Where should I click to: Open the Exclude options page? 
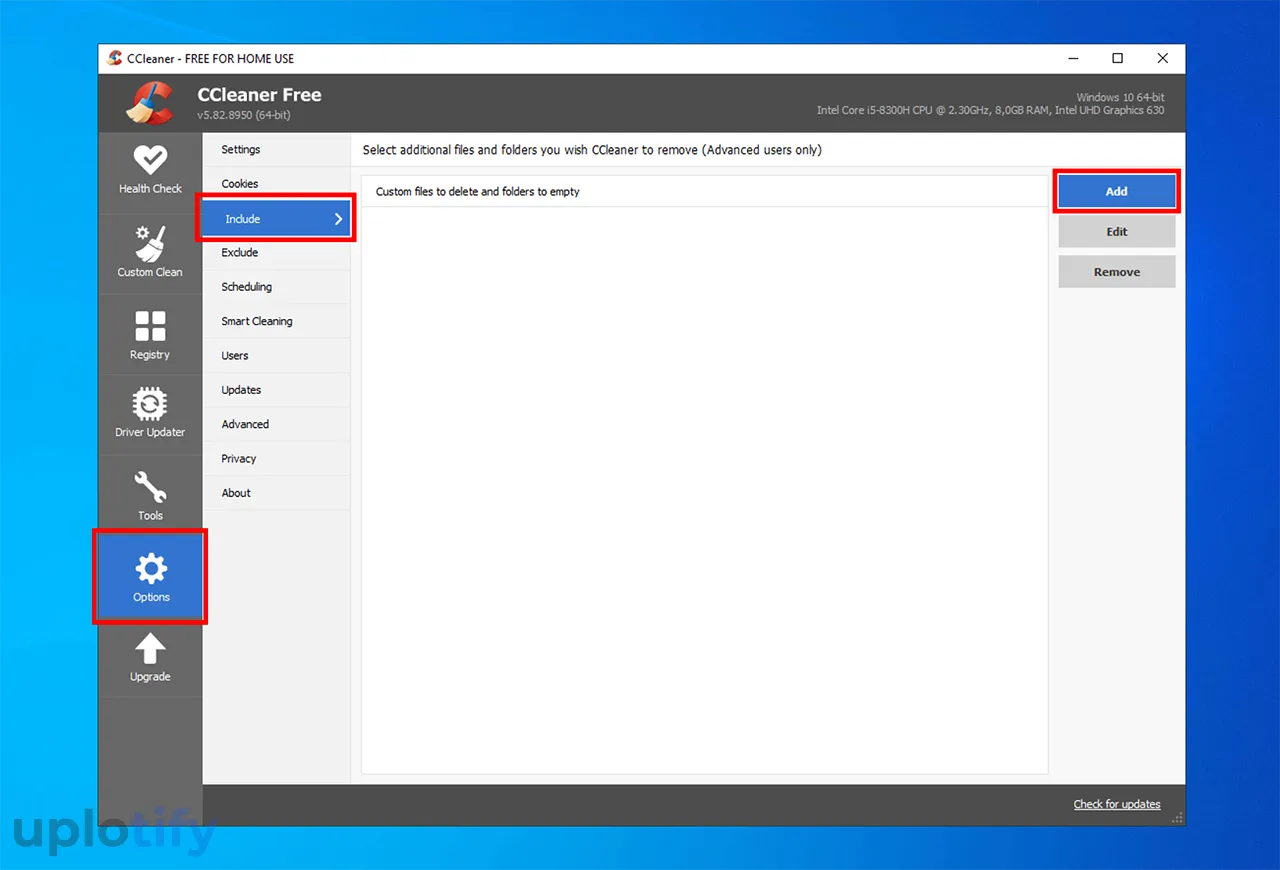tap(276, 253)
